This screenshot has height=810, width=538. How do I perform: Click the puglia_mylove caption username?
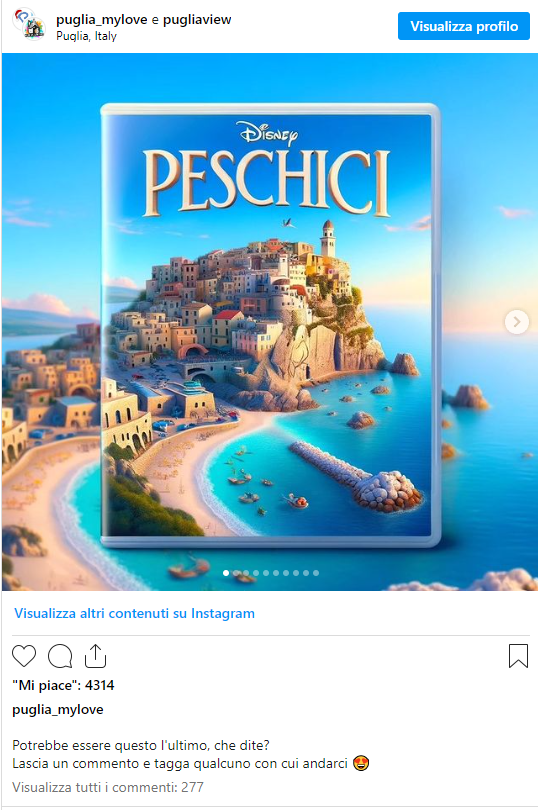click(57, 710)
